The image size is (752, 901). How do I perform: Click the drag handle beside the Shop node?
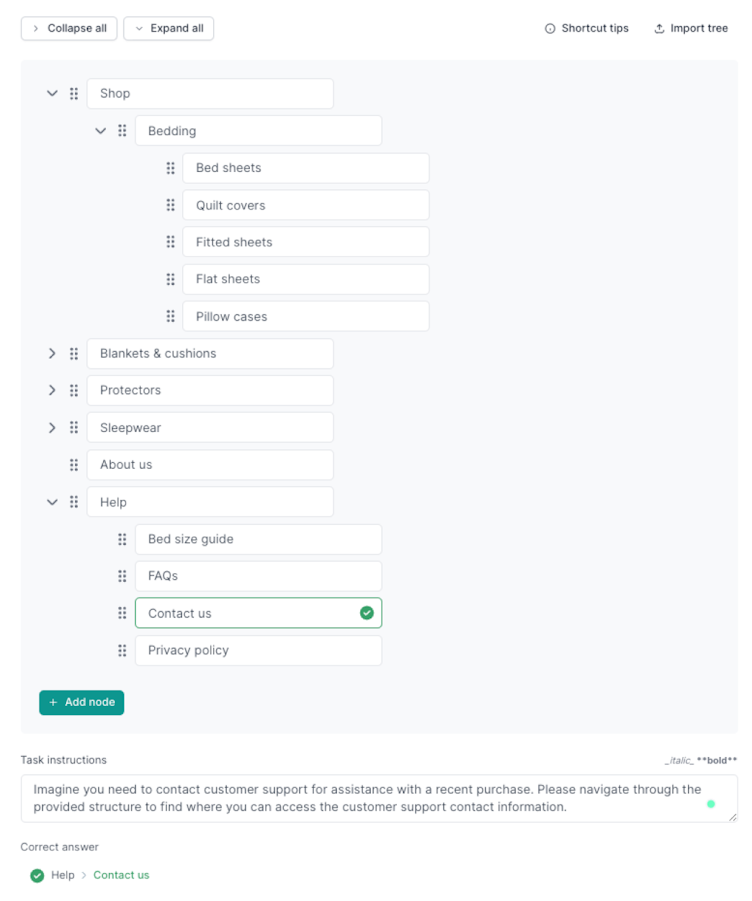click(74, 93)
